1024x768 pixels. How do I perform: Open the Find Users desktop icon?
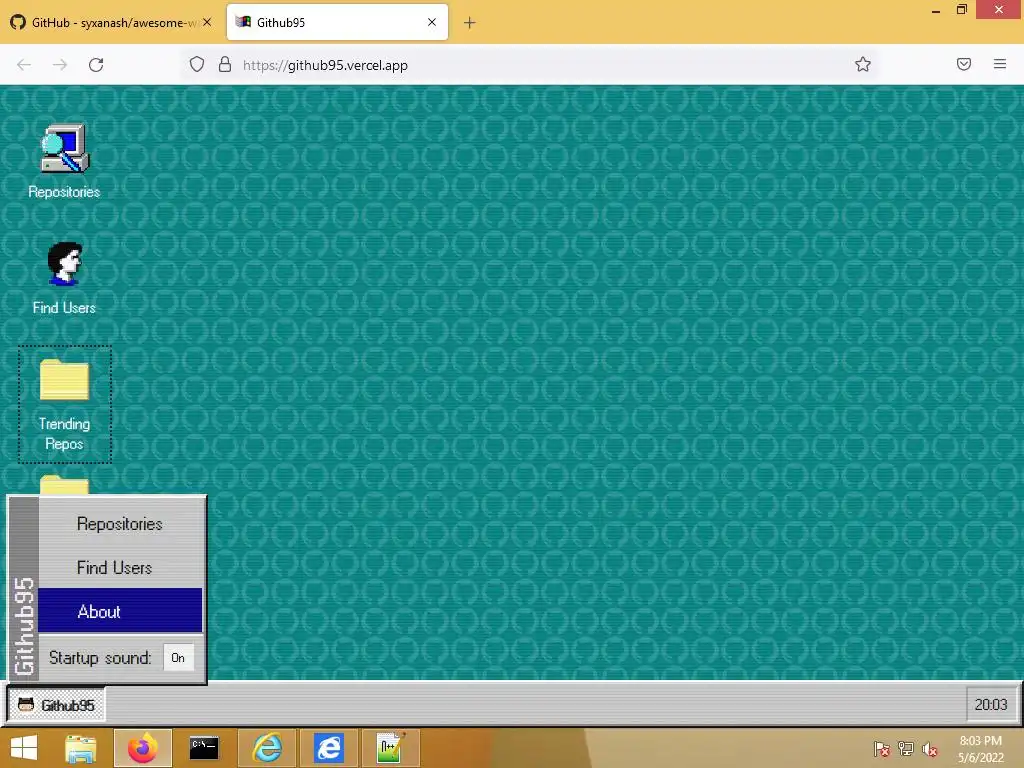64,278
